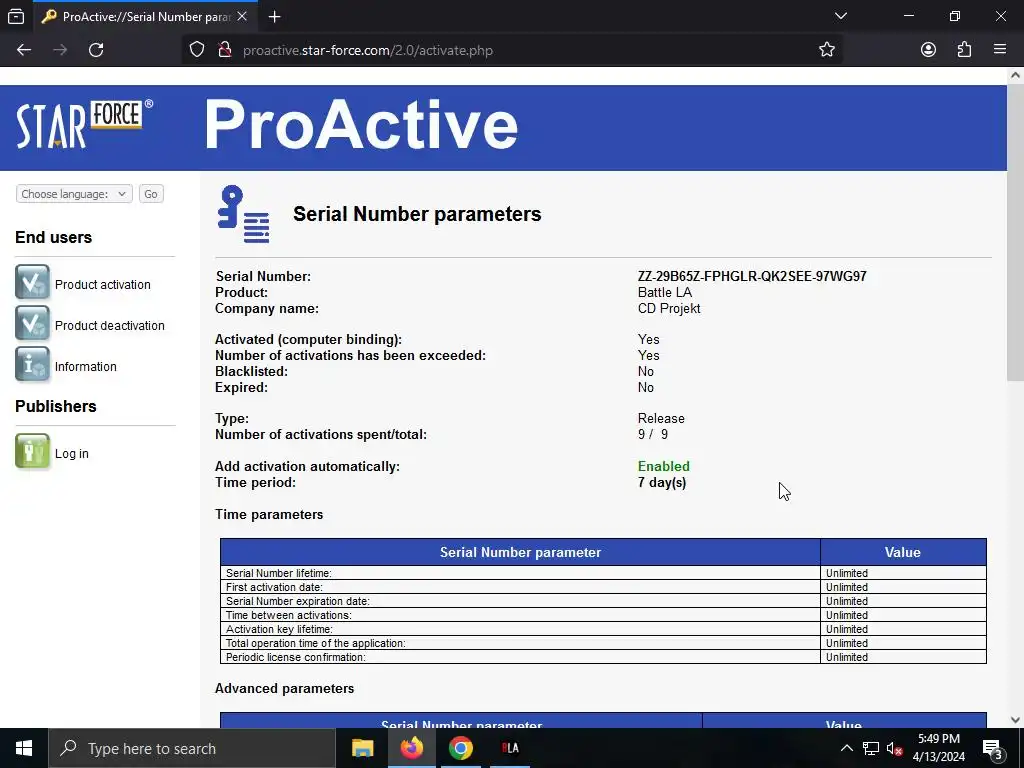
Task: Open the publishers Log in link
Action: (72, 454)
